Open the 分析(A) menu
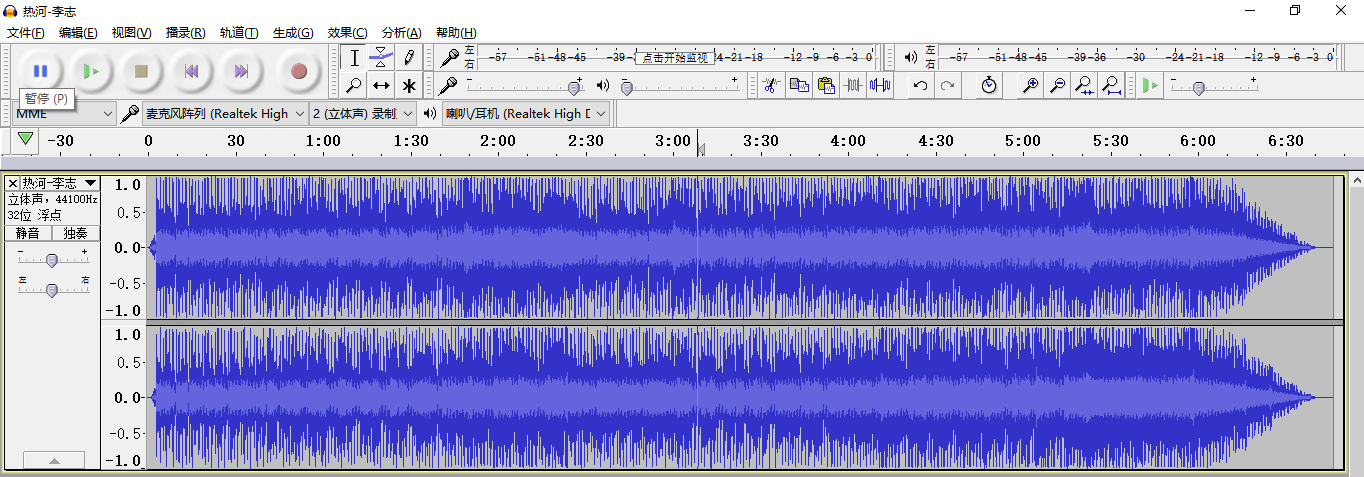1364x477 pixels. coord(401,33)
